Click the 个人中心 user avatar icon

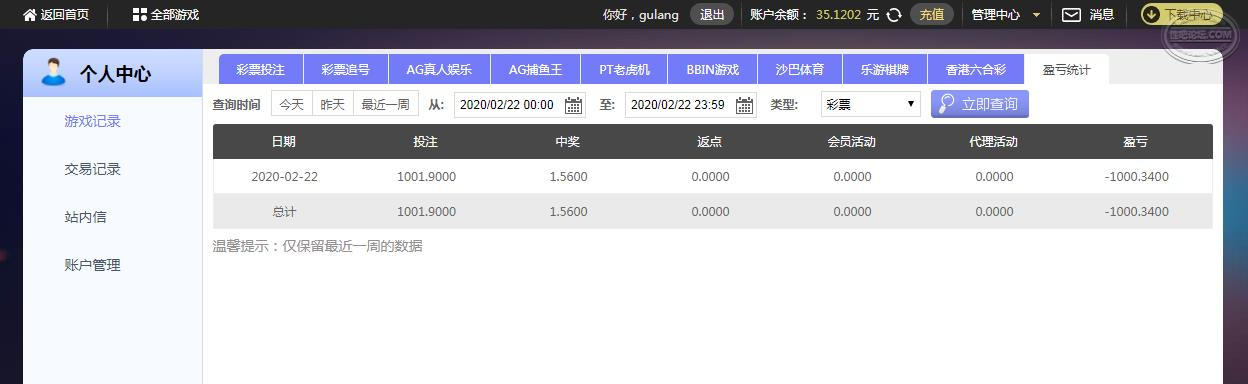[x=53, y=72]
